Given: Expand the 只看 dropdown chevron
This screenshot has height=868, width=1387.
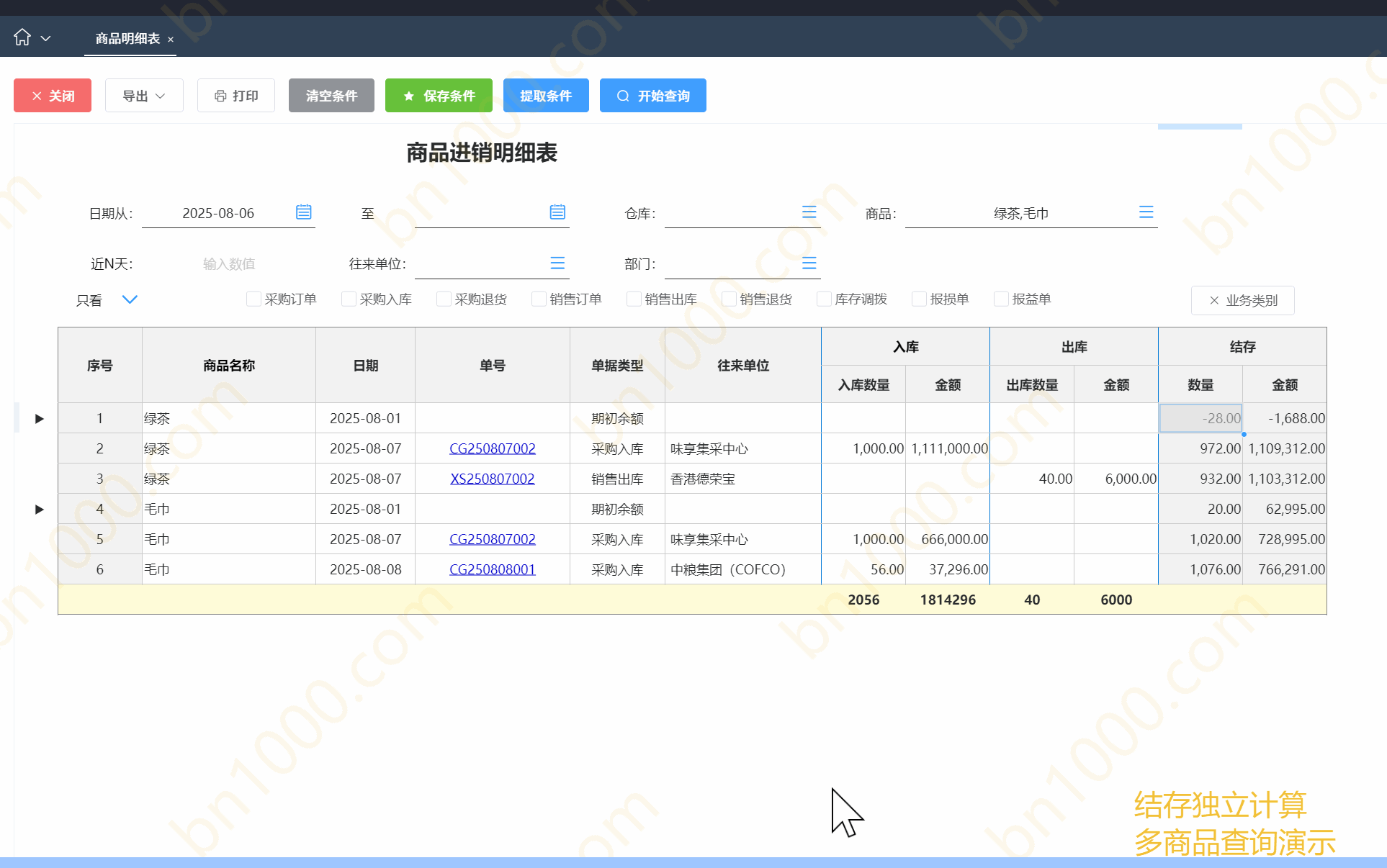Looking at the screenshot, I should pos(130,299).
